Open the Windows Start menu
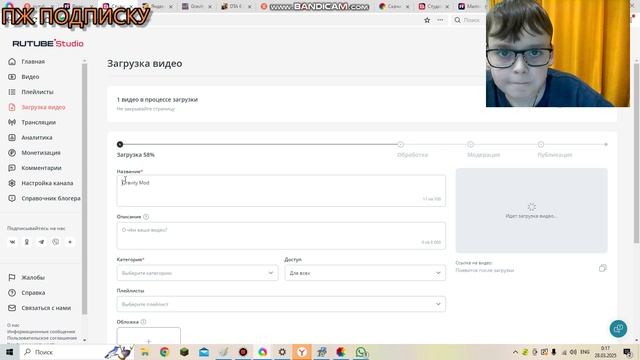Screen dimensions: 640x360 (x=9, y=352)
